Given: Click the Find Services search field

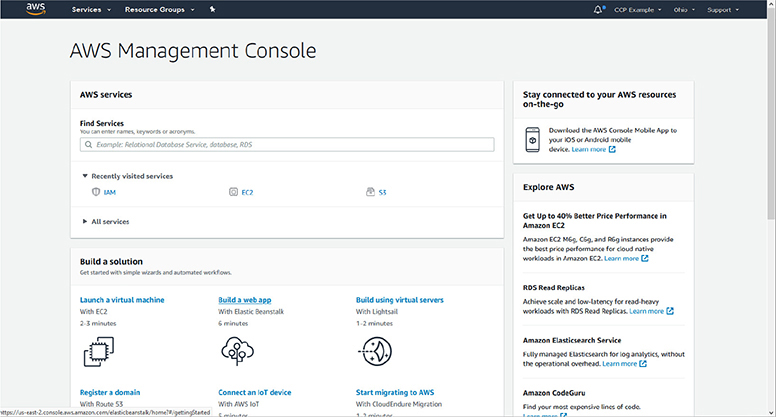Looking at the screenshot, I should tap(287, 145).
